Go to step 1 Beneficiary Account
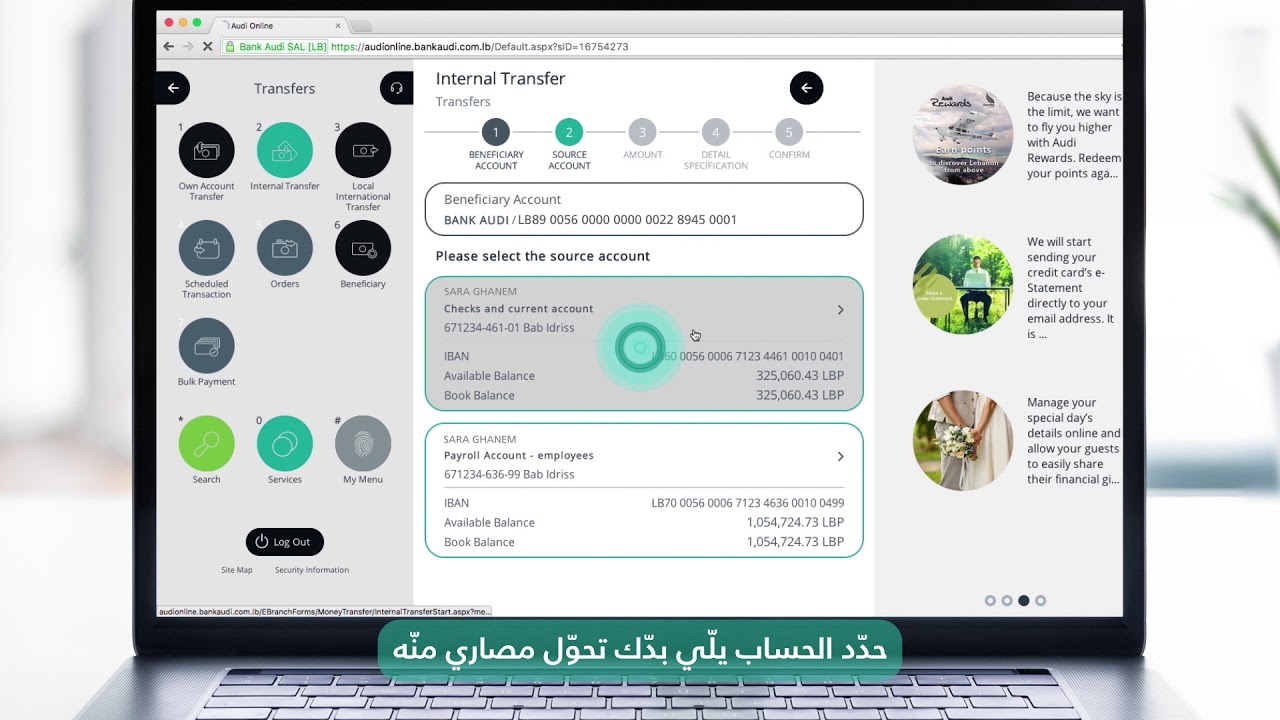 point(495,132)
